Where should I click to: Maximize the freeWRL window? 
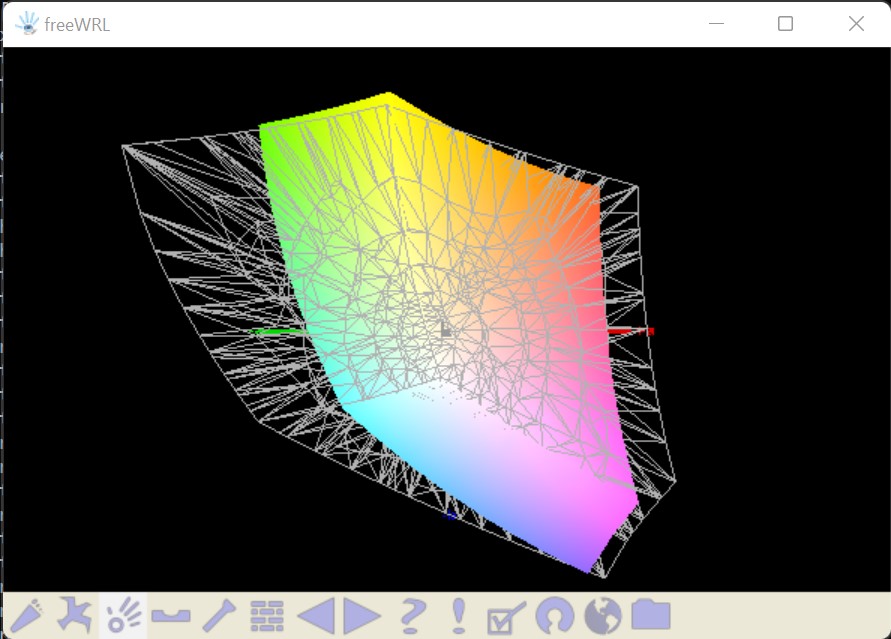tap(785, 23)
